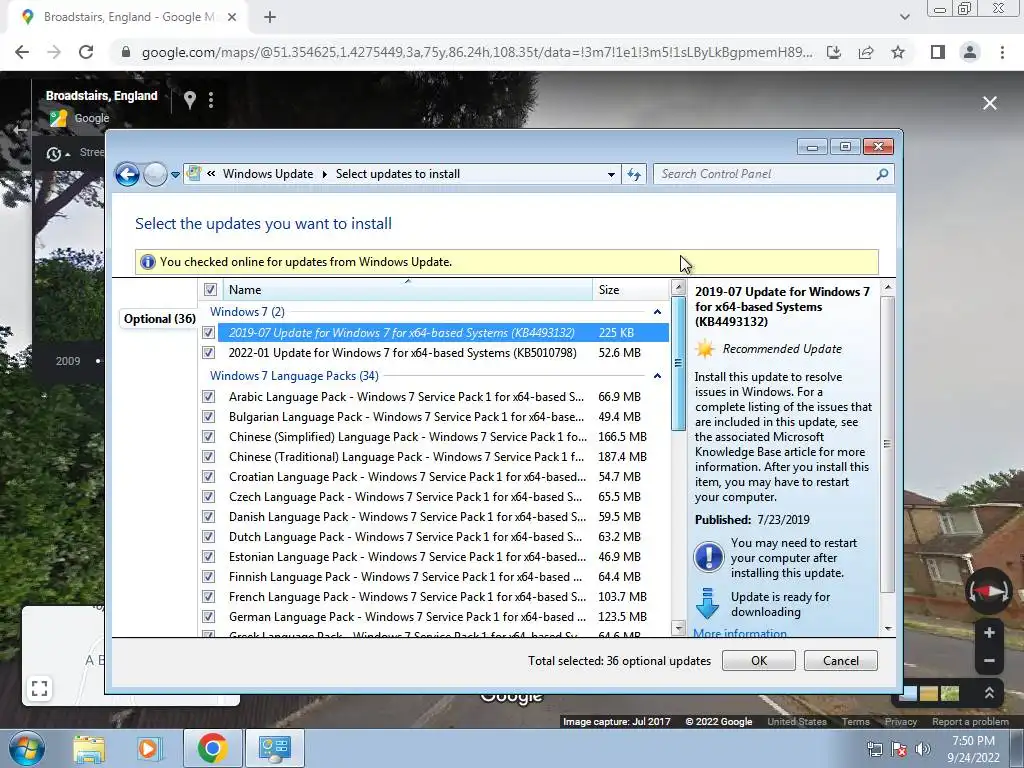Close the Broadstairs Google Maps tab

click(x=232, y=17)
